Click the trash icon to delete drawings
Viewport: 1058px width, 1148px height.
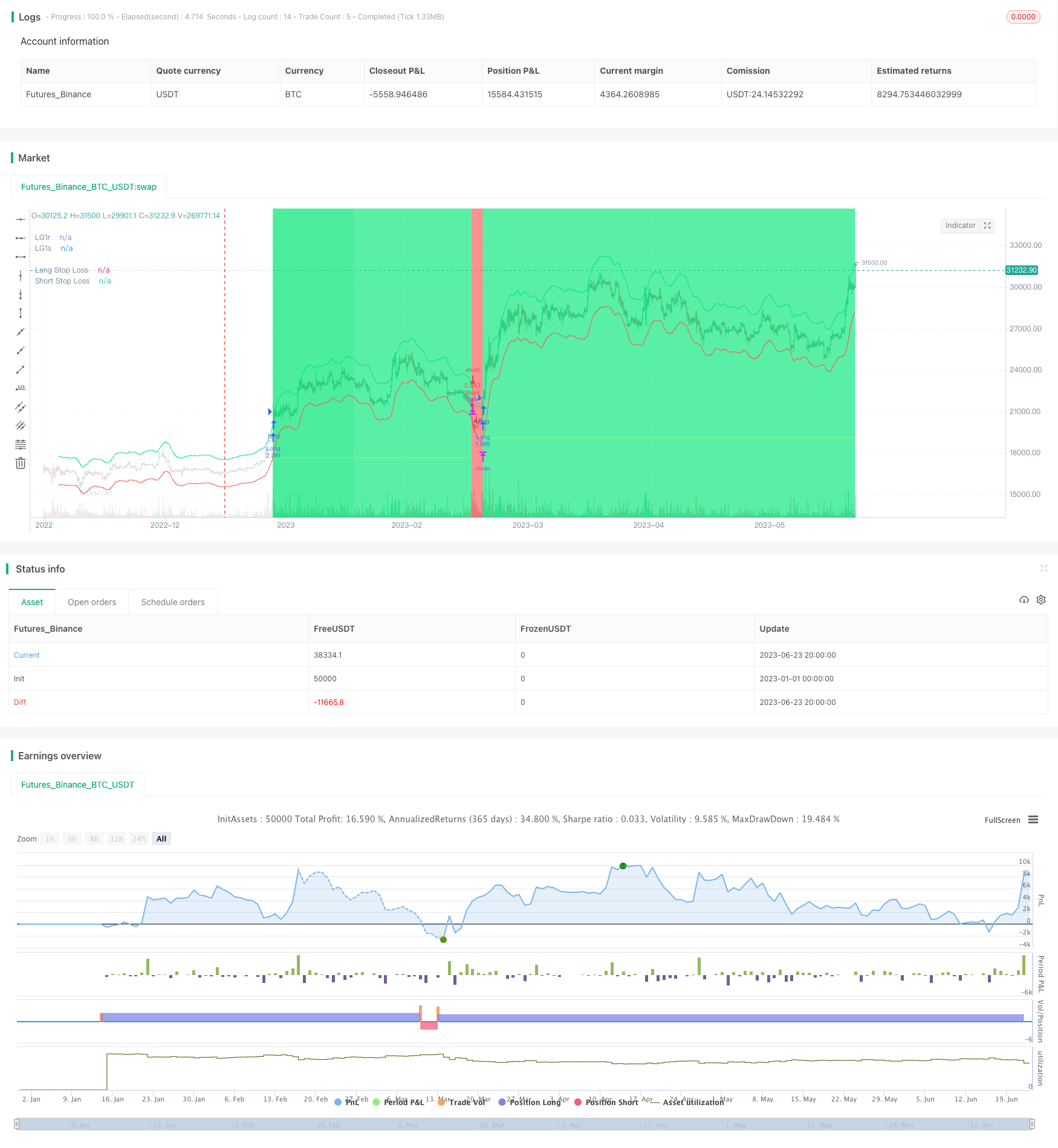click(21, 463)
